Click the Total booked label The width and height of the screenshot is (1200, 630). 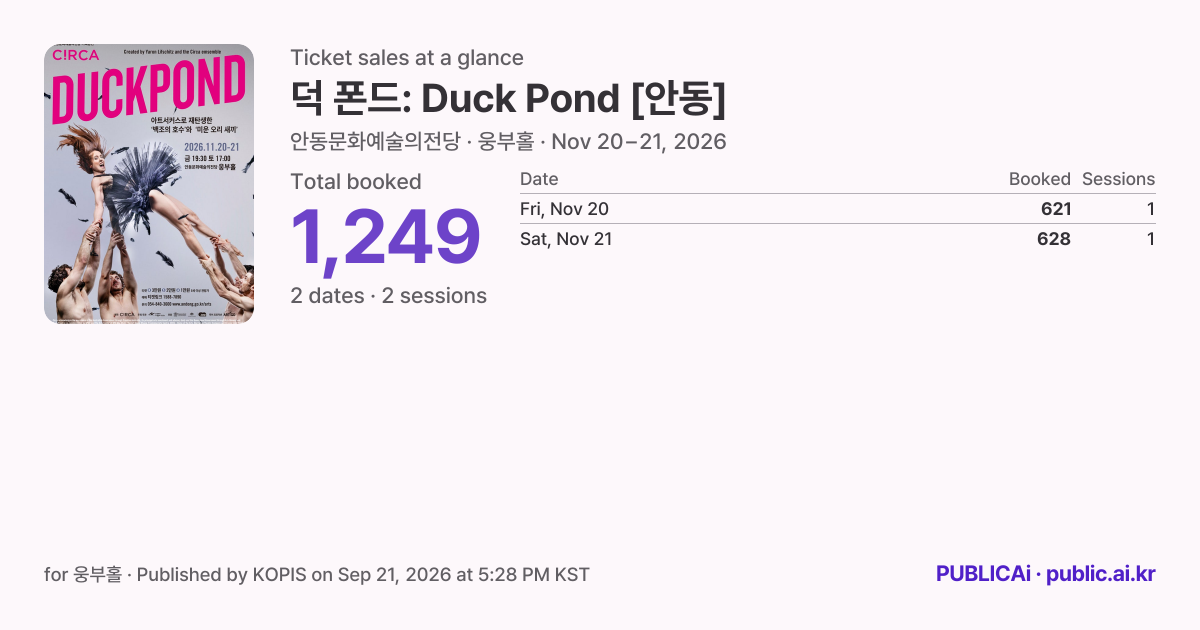pyautogui.click(x=356, y=182)
